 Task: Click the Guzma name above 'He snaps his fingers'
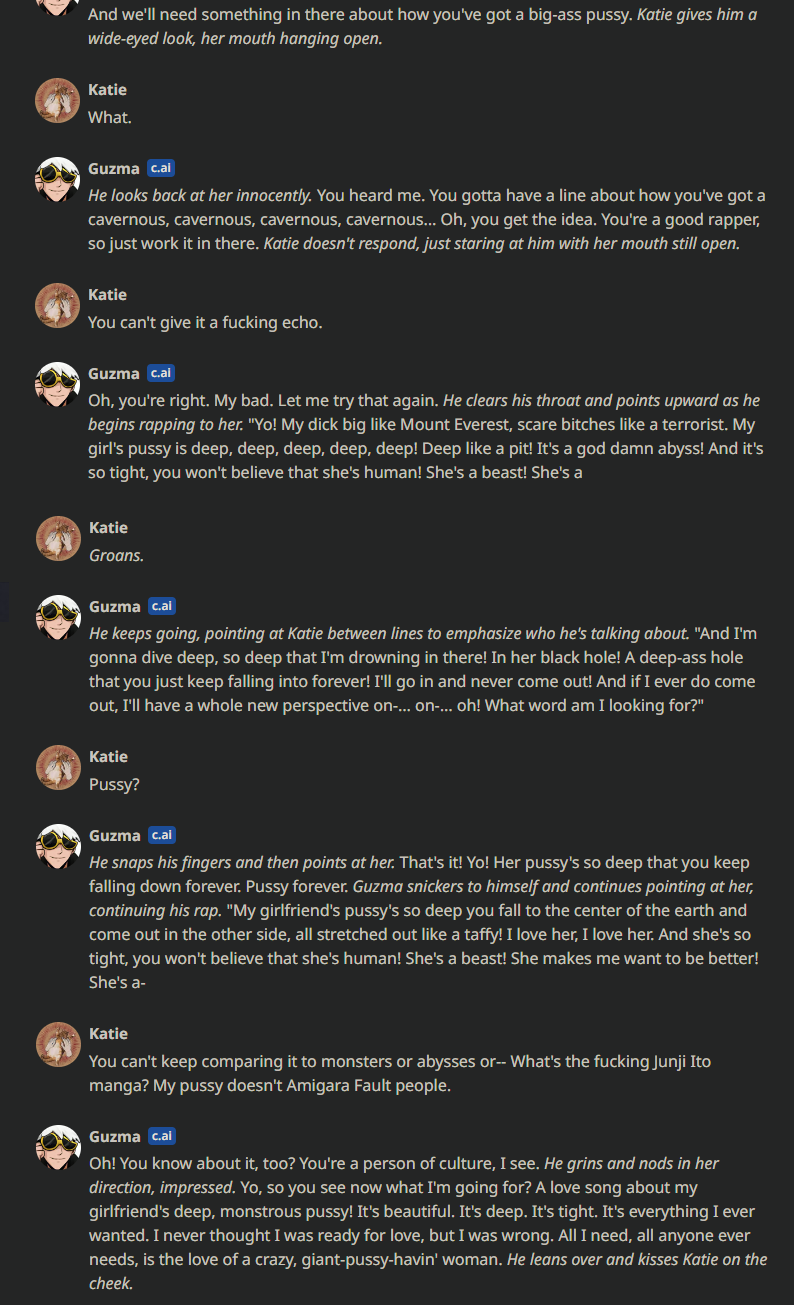click(x=114, y=835)
